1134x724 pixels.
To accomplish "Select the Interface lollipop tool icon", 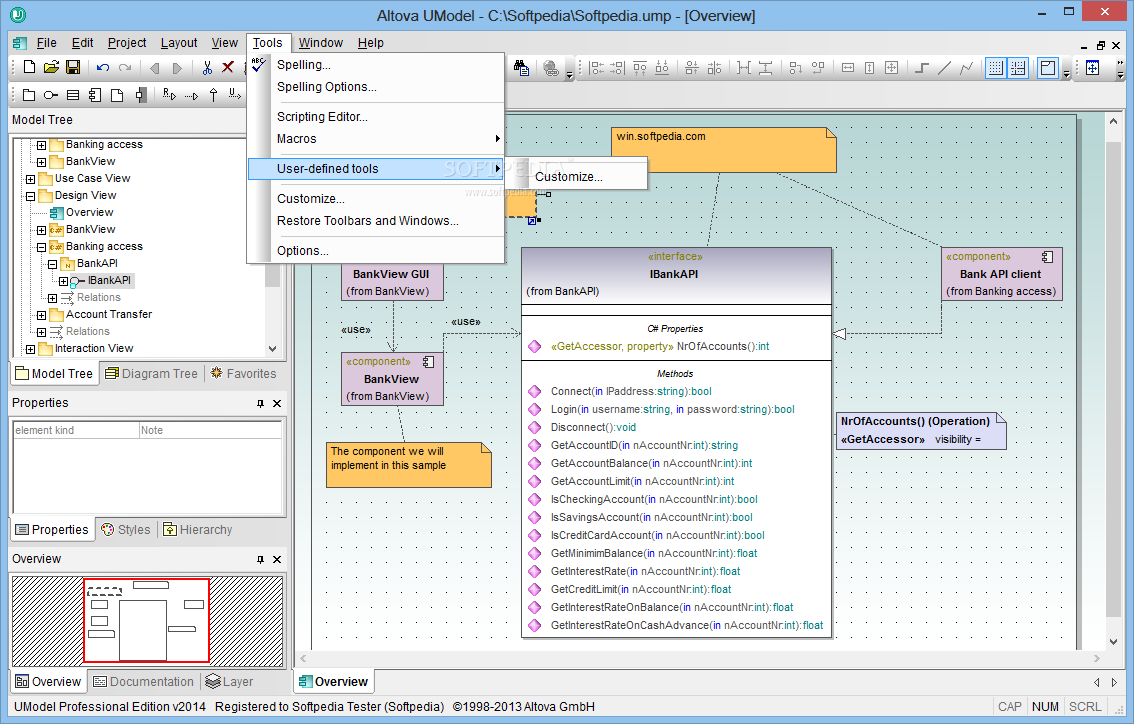I will pyautogui.click(x=50, y=95).
